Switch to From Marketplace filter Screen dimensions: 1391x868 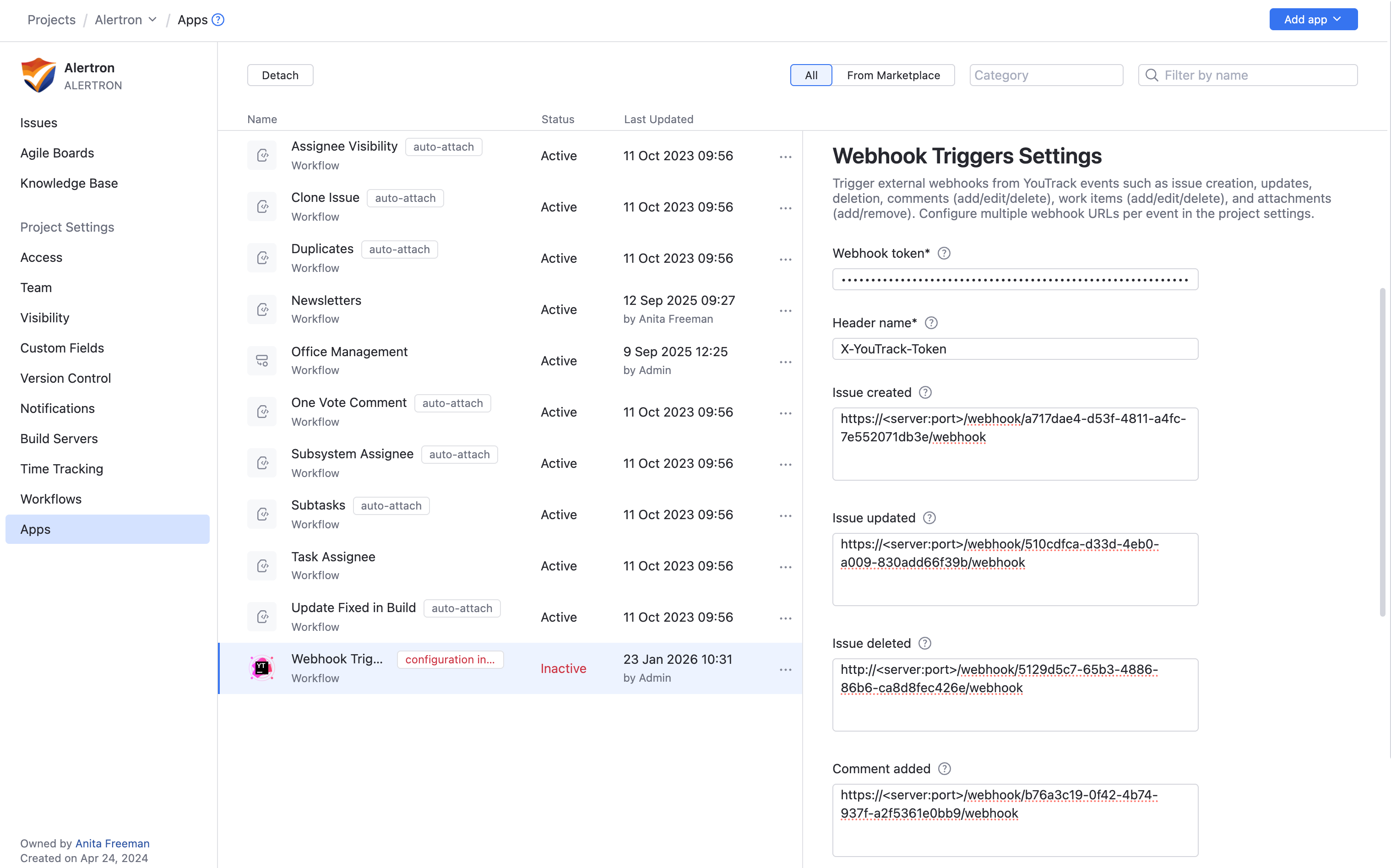pyautogui.click(x=893, y=75)
